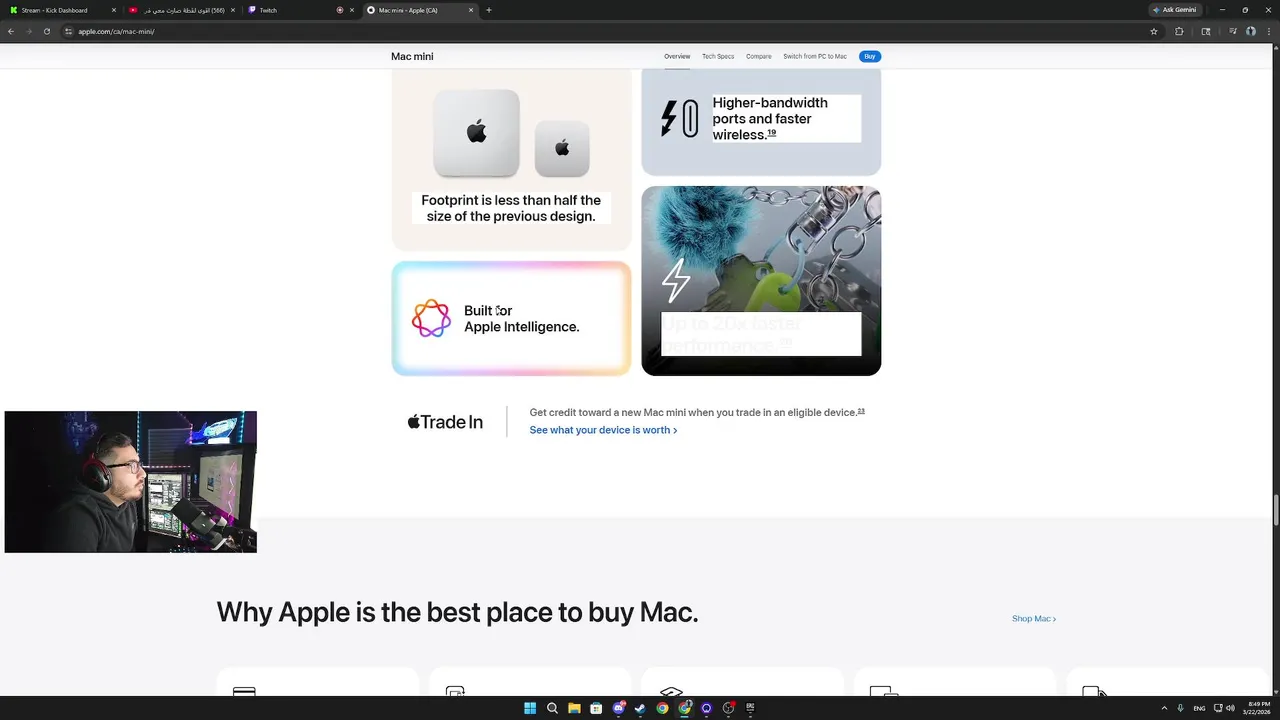Screen dimensions: 1280x720
Task: Click the 'Built for Apple Intelligence' text
Action: pyautogui.click(x=521, y=318)
